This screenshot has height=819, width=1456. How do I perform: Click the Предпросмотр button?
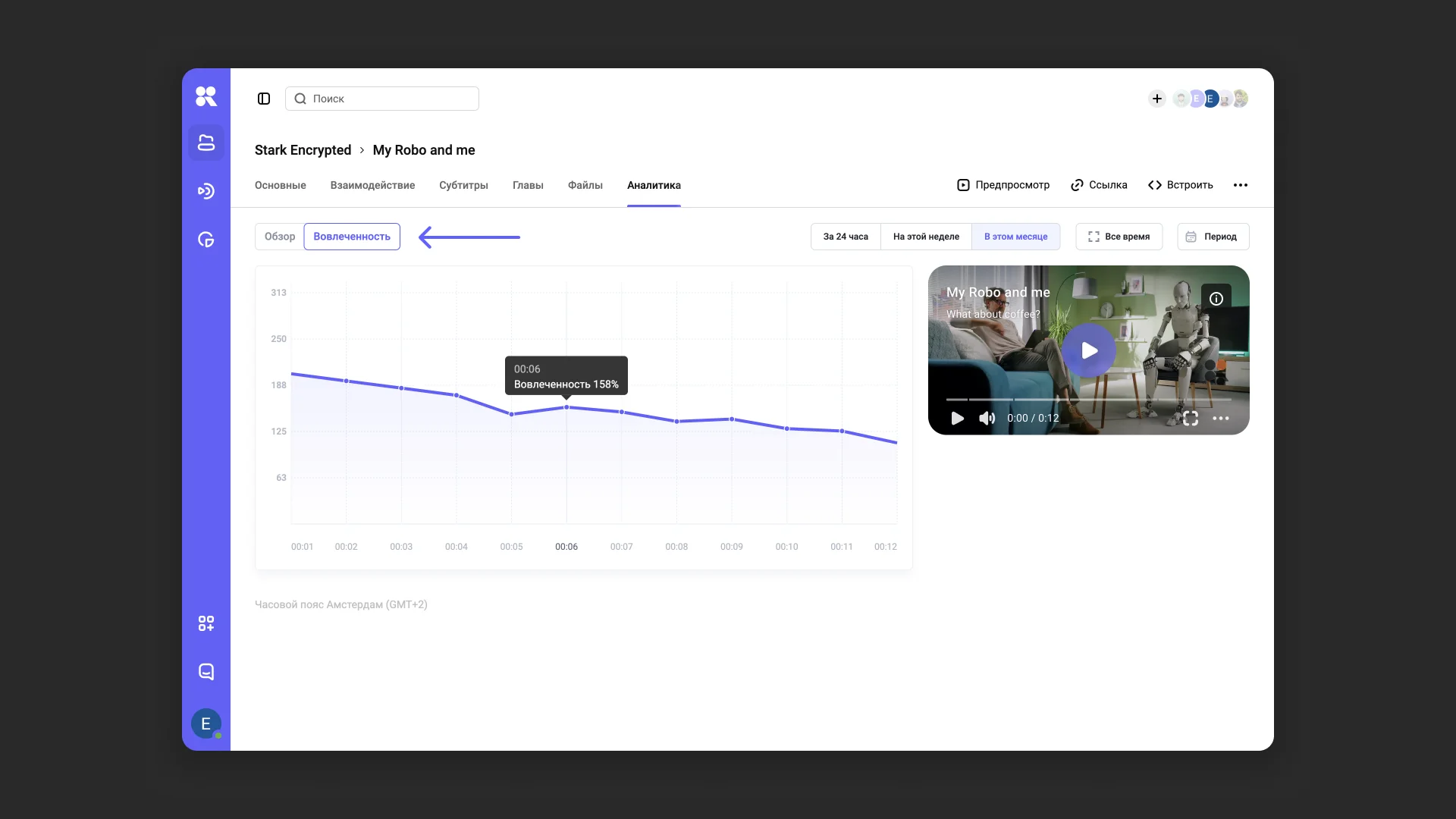click(1003, 185)
